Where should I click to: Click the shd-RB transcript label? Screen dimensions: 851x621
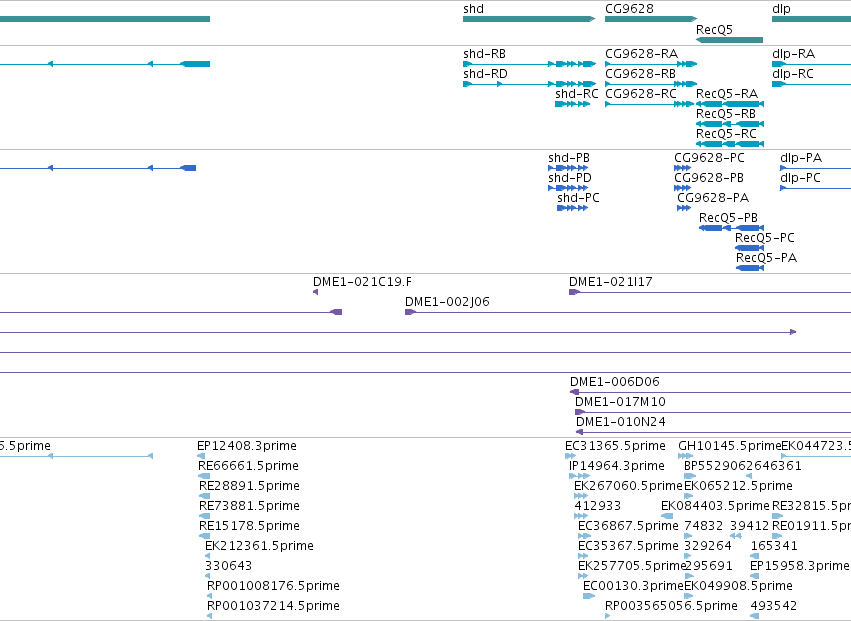[x=484, y=54]
